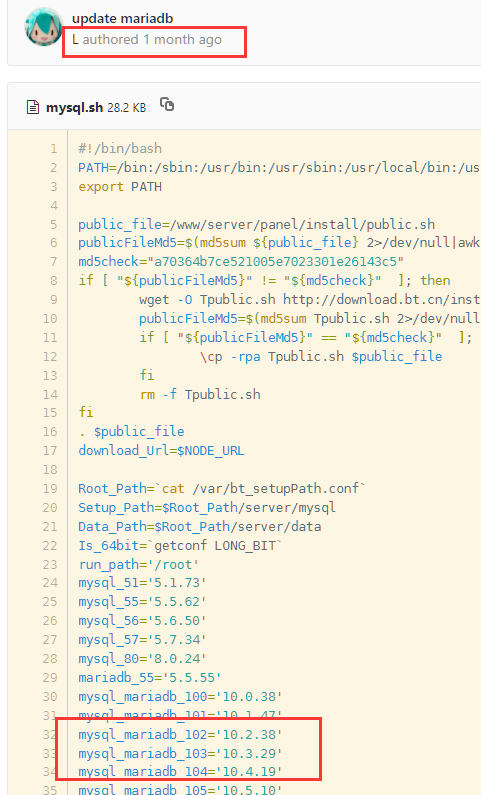Copy file contents using the copy icon

(167, 104)
